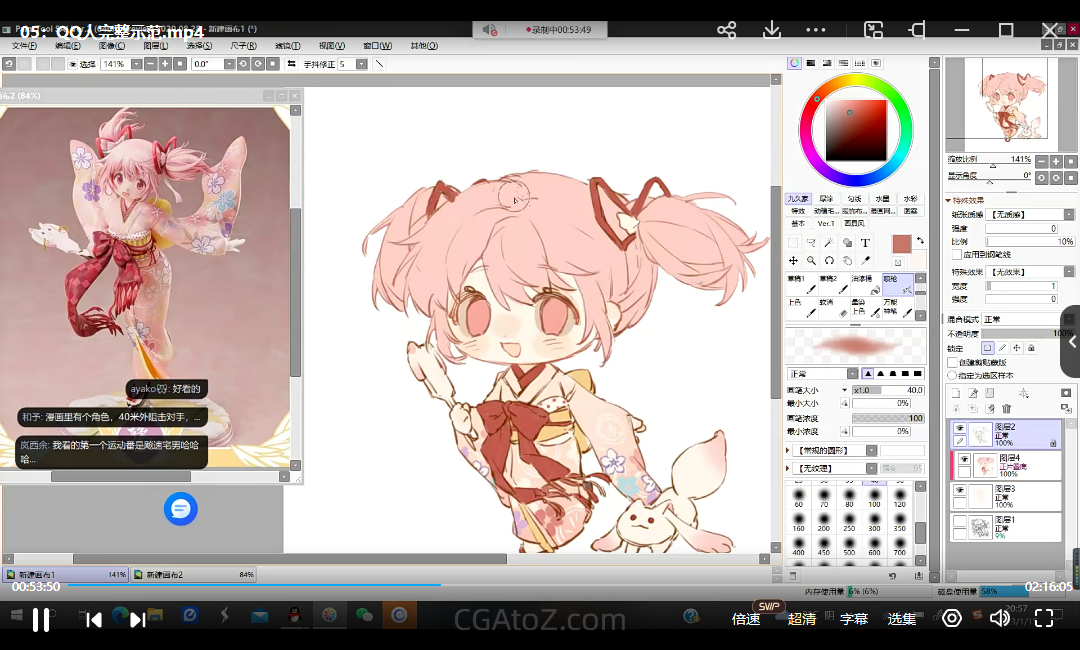Click the 倍速 playback speed button
The height and width of the screenshot is (650, 1080).
tap(746, 619)
